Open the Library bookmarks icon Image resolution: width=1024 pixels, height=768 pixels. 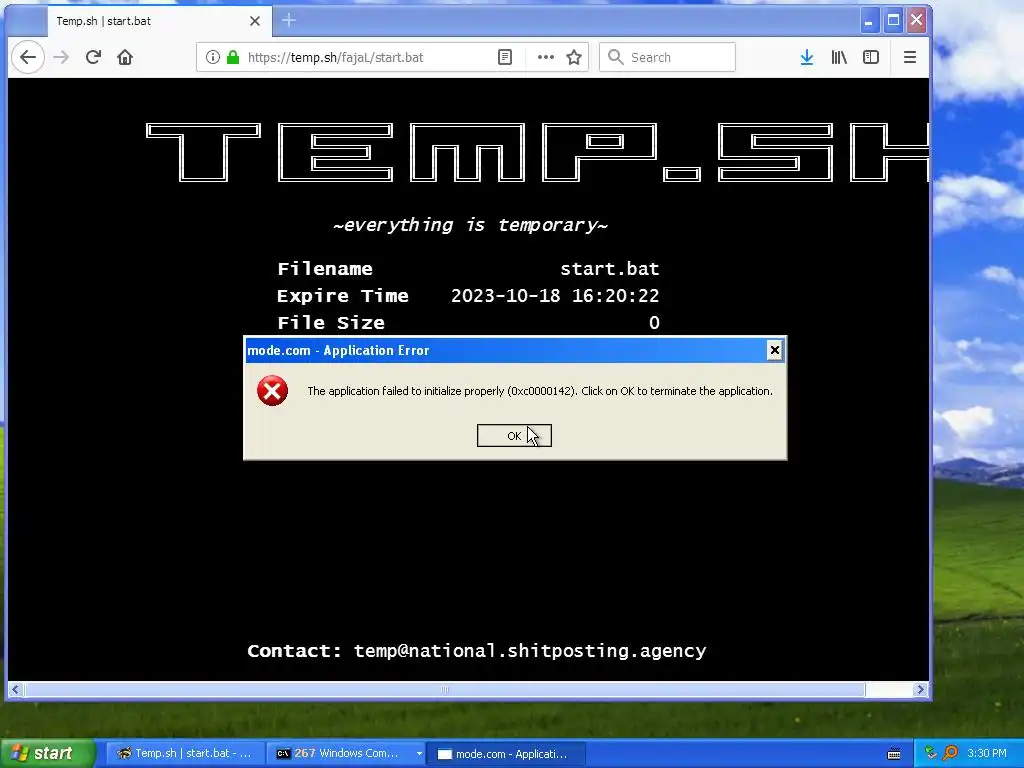pyautogui.click(x=839, y=57)
